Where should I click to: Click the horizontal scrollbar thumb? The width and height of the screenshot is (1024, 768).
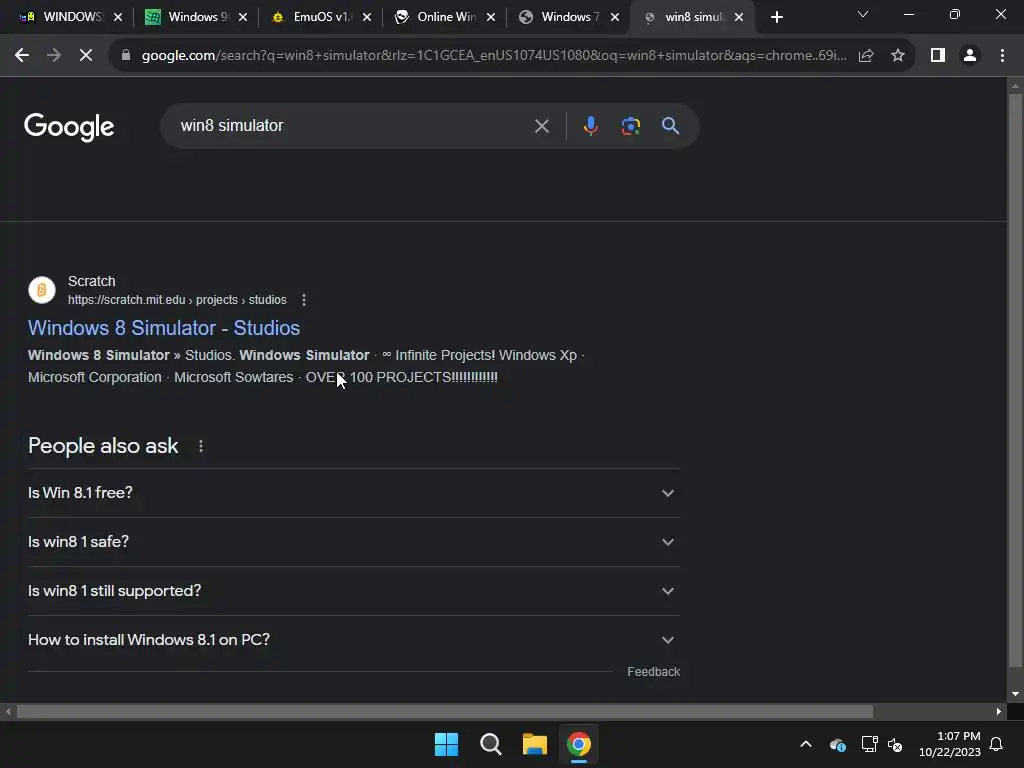(445, 711)
